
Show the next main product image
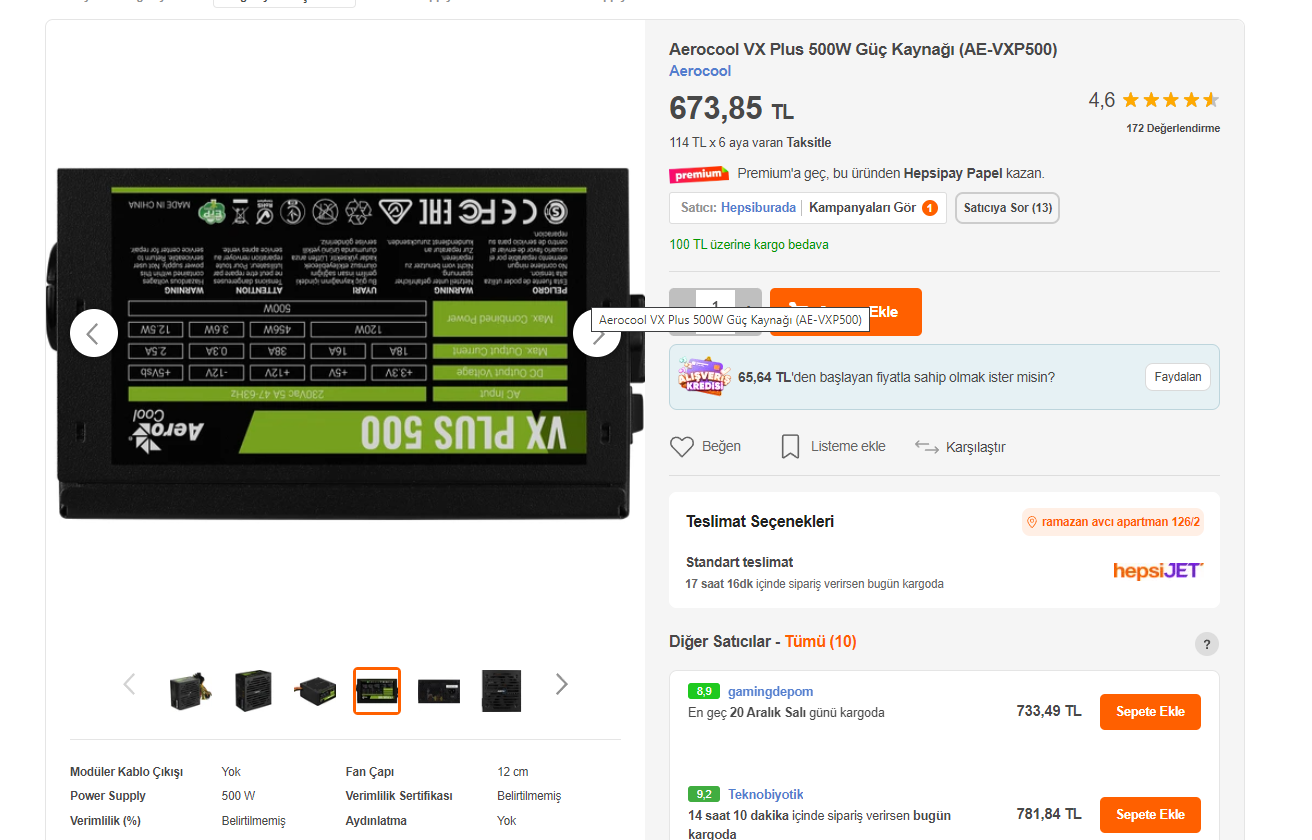tap(597, 333)
